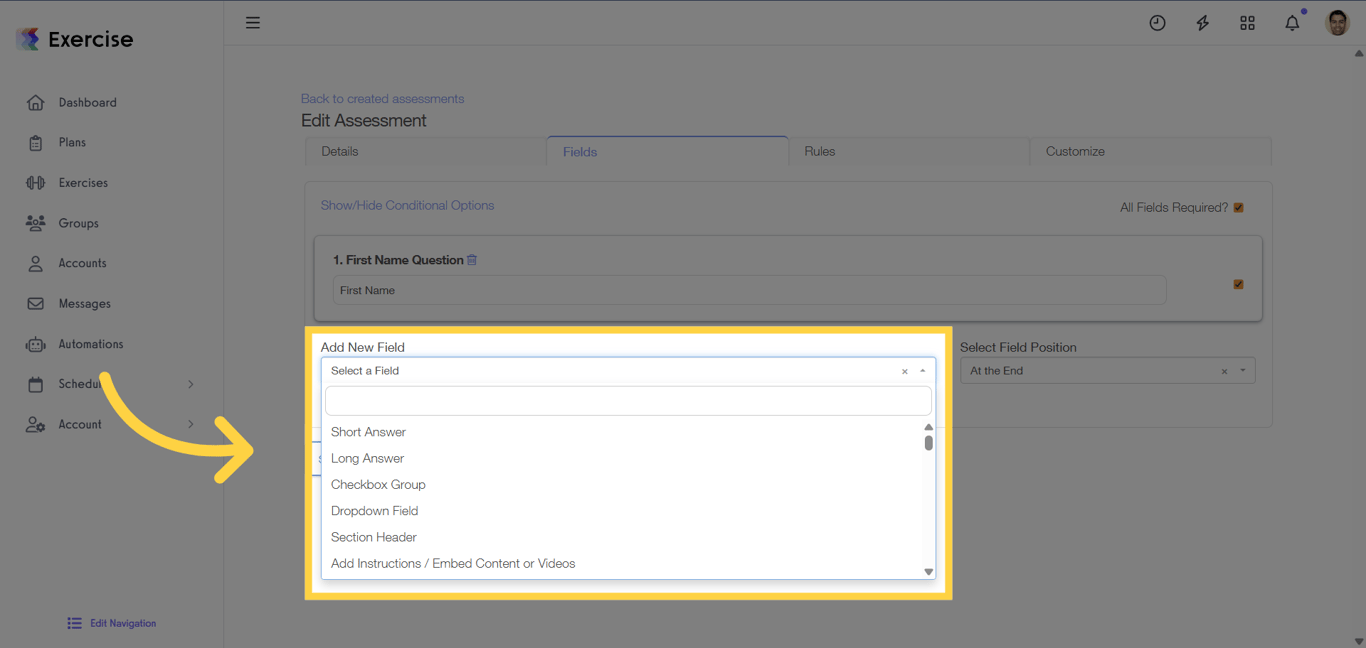Viewport: 1366px width, 648px height.
Task: Click Show/Hide Conditional Options
Action: [x=407, y=205]
